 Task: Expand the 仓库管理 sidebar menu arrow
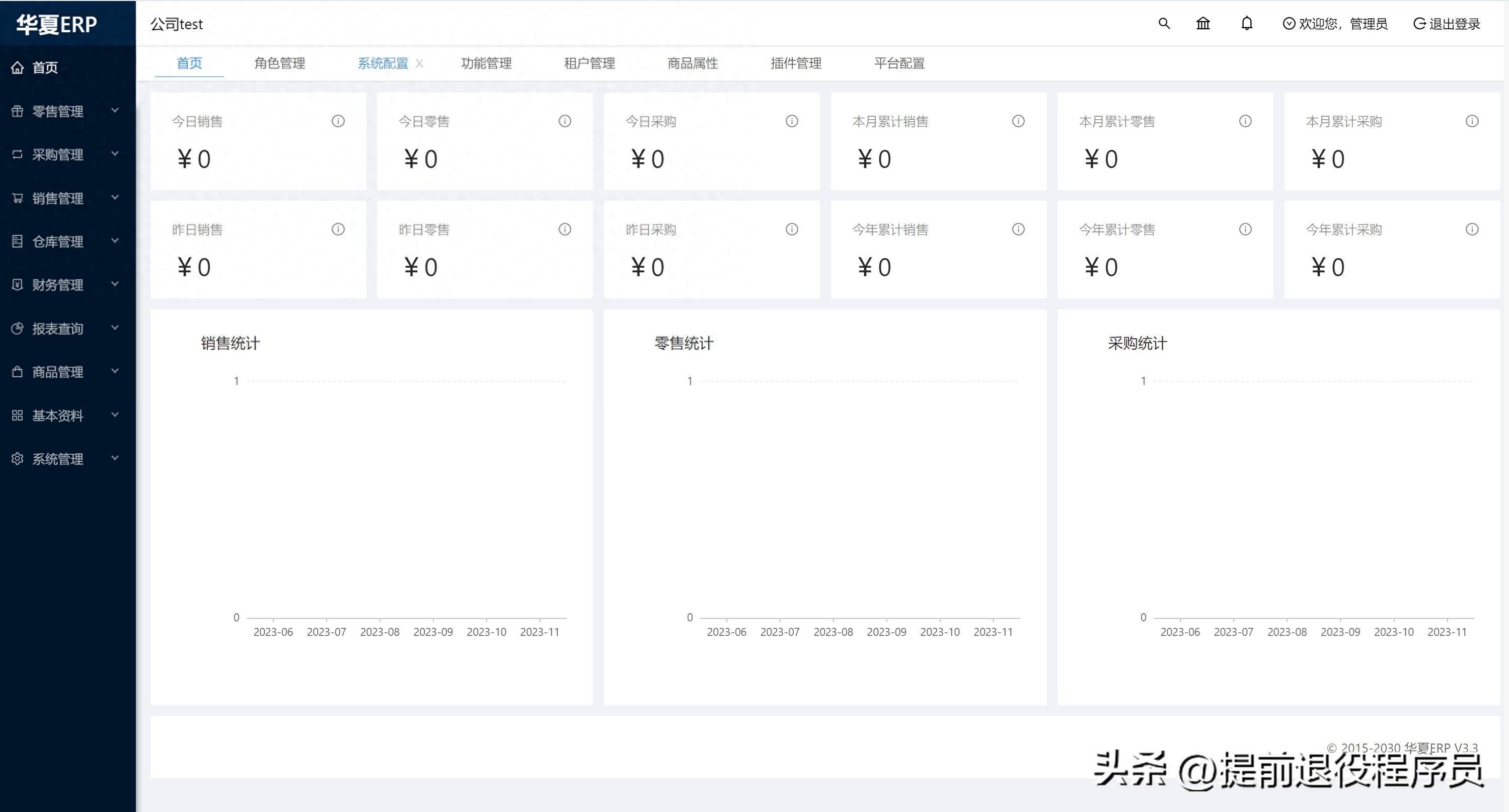click(x=115, y=240)
